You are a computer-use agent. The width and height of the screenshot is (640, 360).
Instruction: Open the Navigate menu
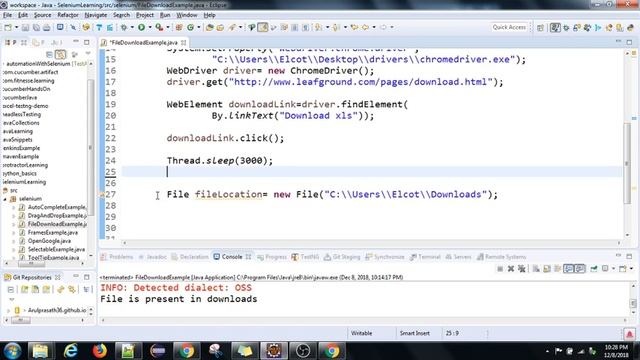pos(96,15)
